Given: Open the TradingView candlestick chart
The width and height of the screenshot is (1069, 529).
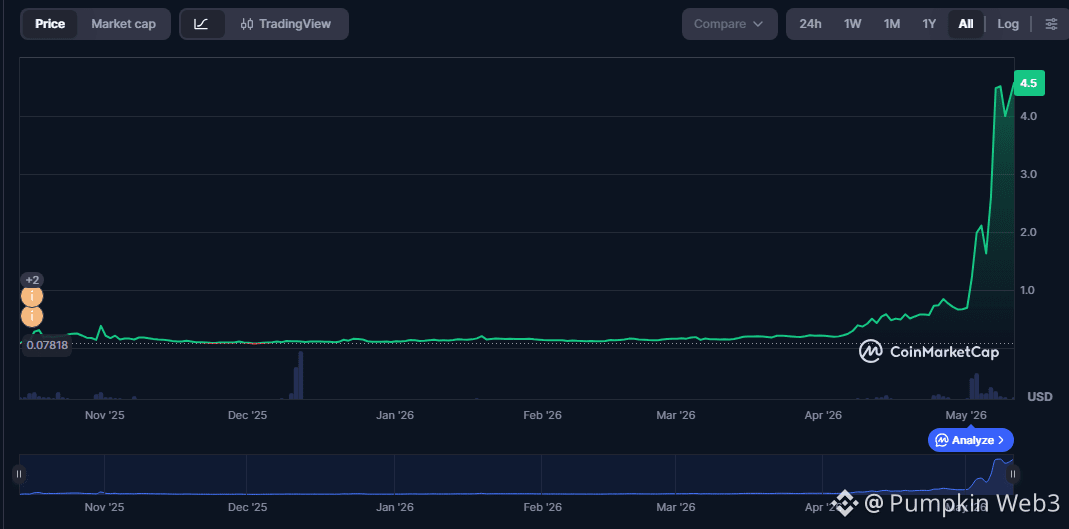Looking at the screenshot, I should pyautogui.click(x=286, y=24).
